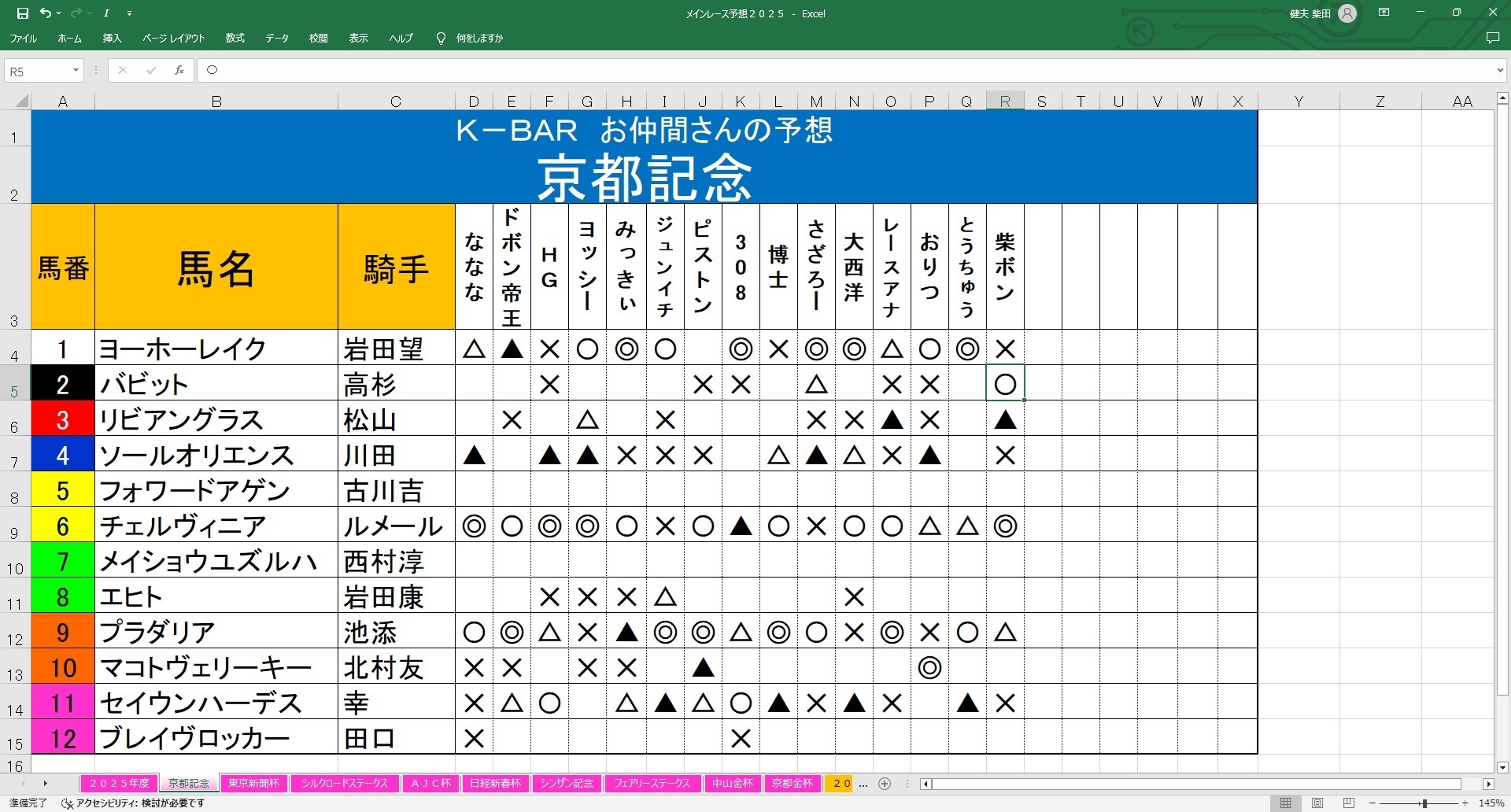Expand the formula bar with chevron

(x=1499, y=71)
